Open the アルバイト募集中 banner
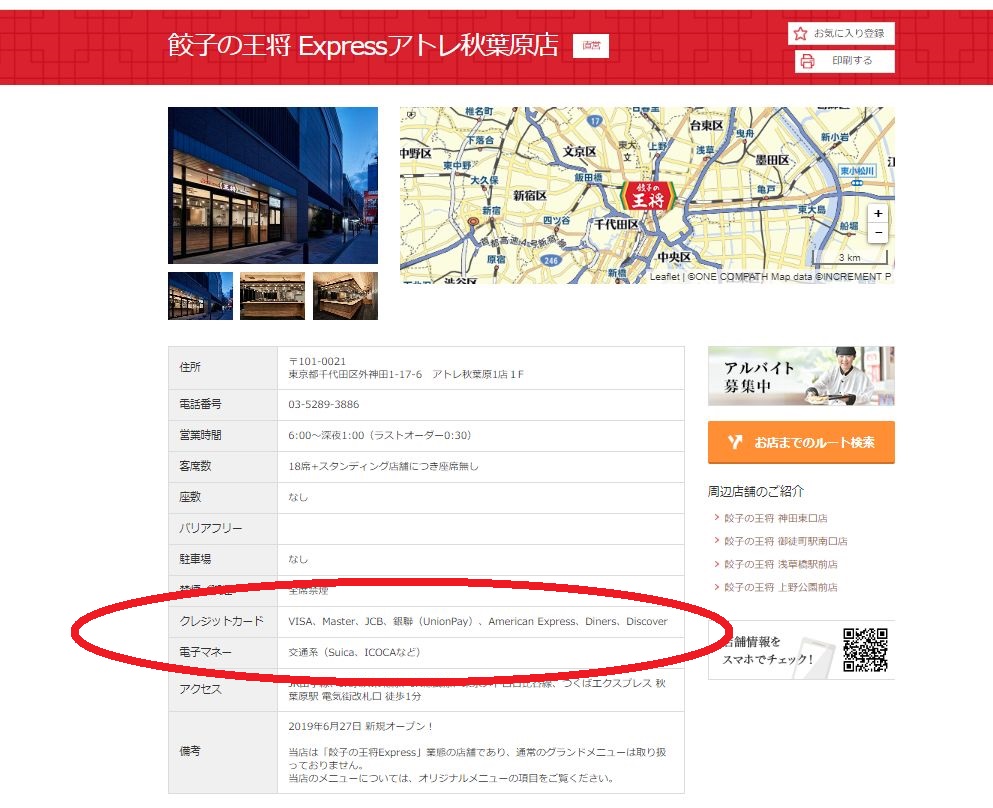Screen dimensions: 993x808 point(801,376)
